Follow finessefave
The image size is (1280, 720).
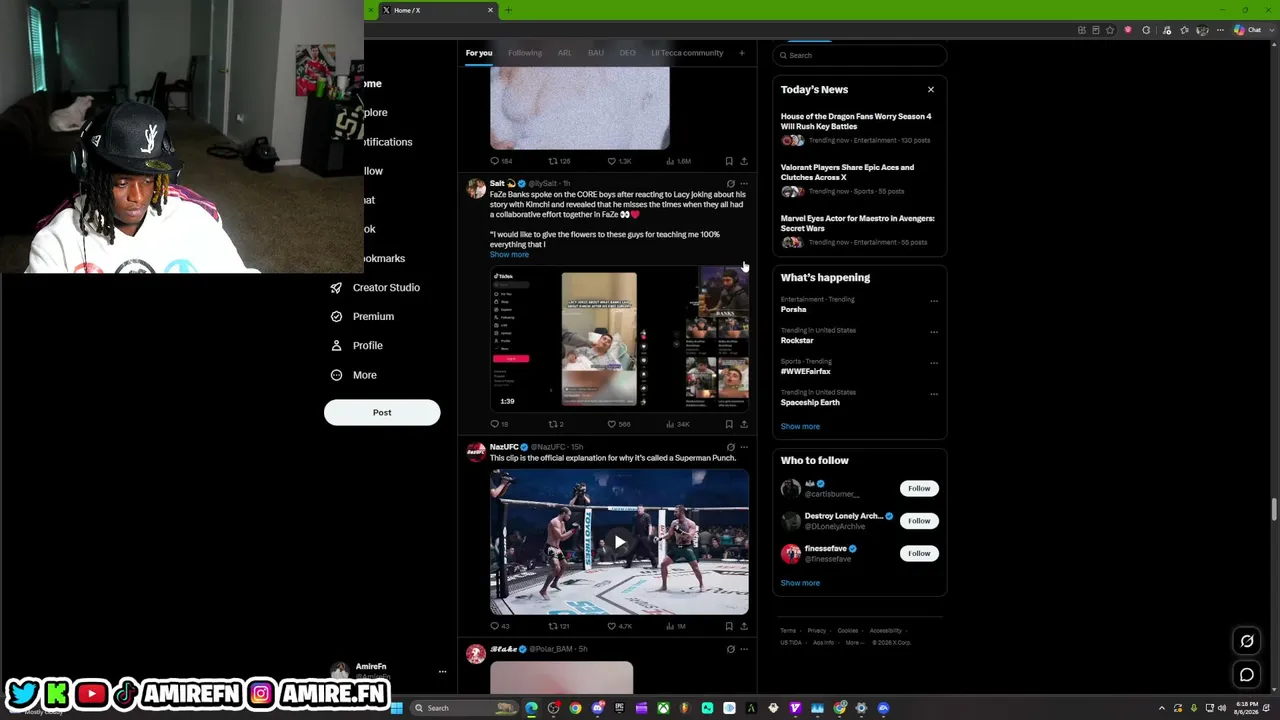coord(919,553)
